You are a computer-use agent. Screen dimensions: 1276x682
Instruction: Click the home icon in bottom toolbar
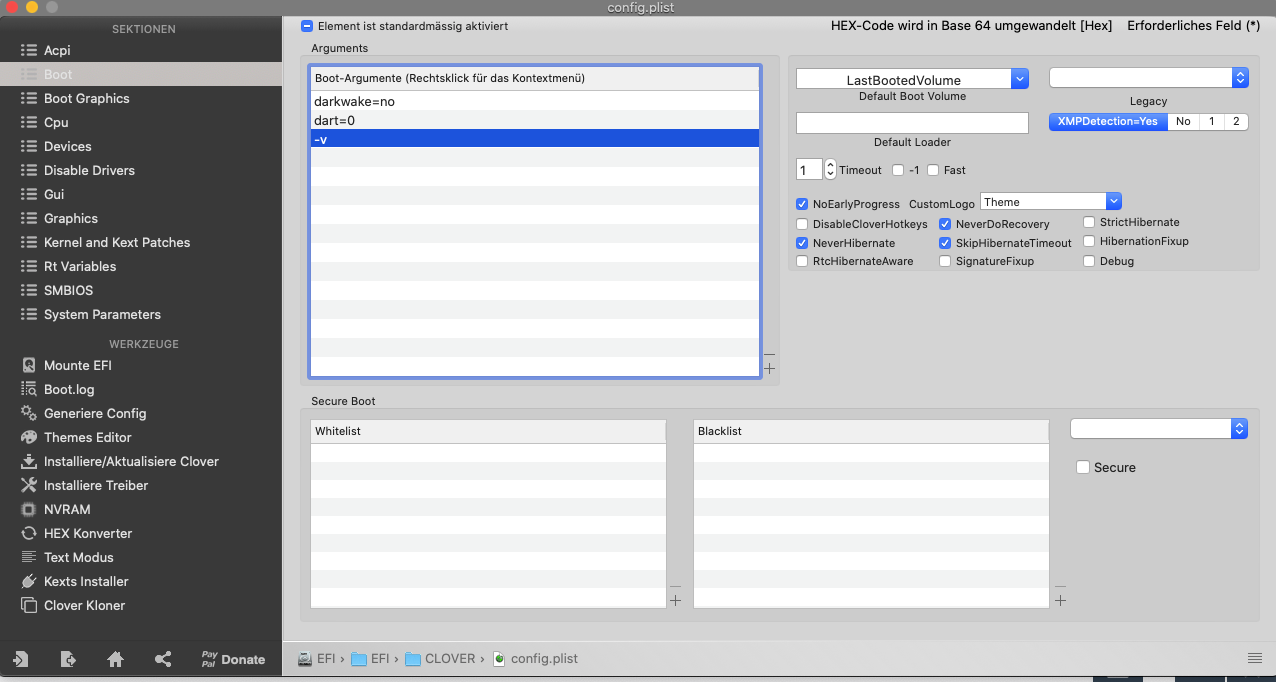(x=116, y=659)
